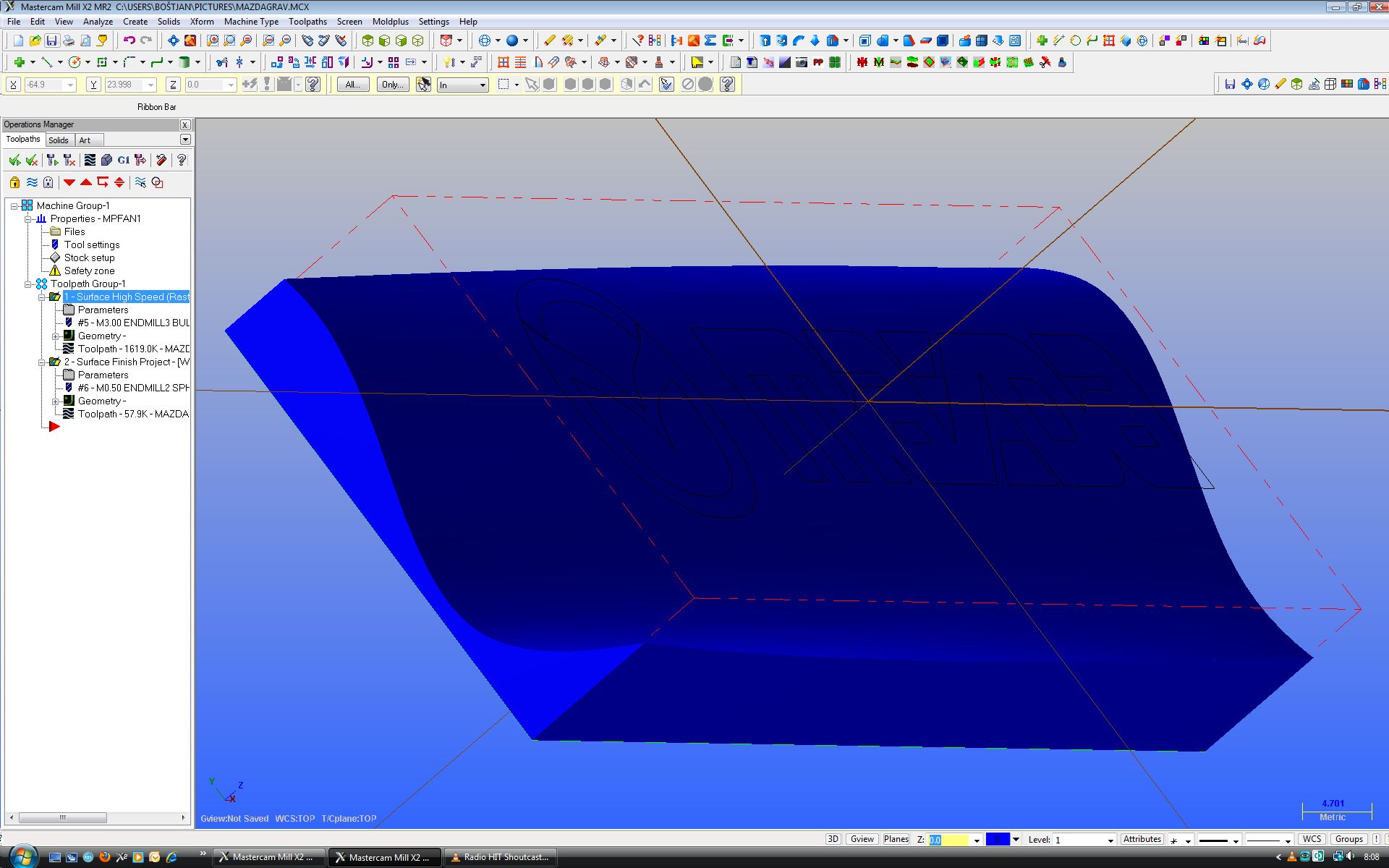Open the X value dropdown arrow
1389x868 pixels.
70,85
